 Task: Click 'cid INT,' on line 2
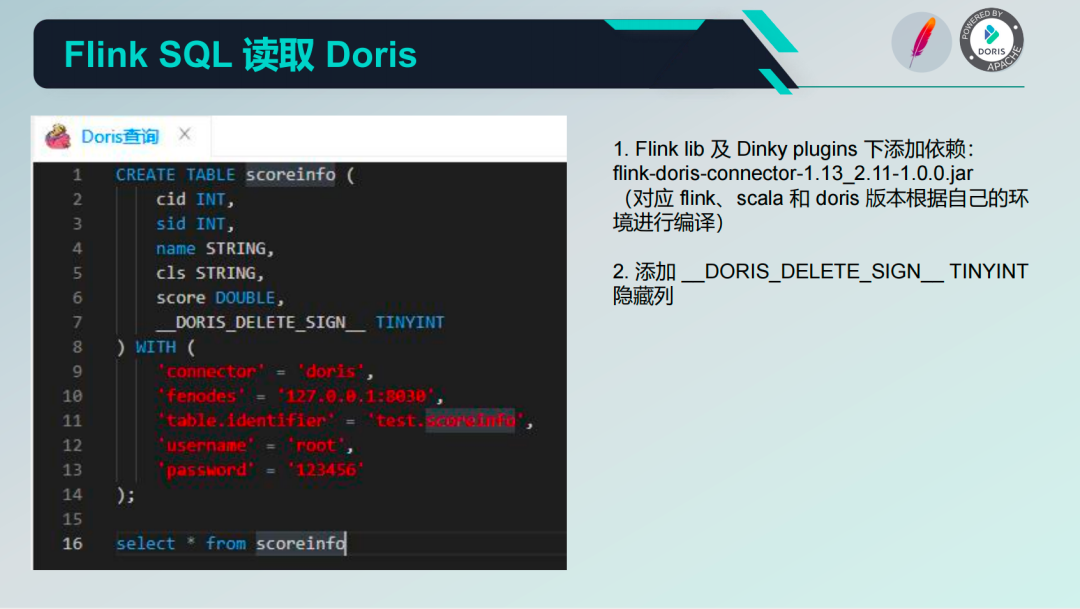(195, 199)
